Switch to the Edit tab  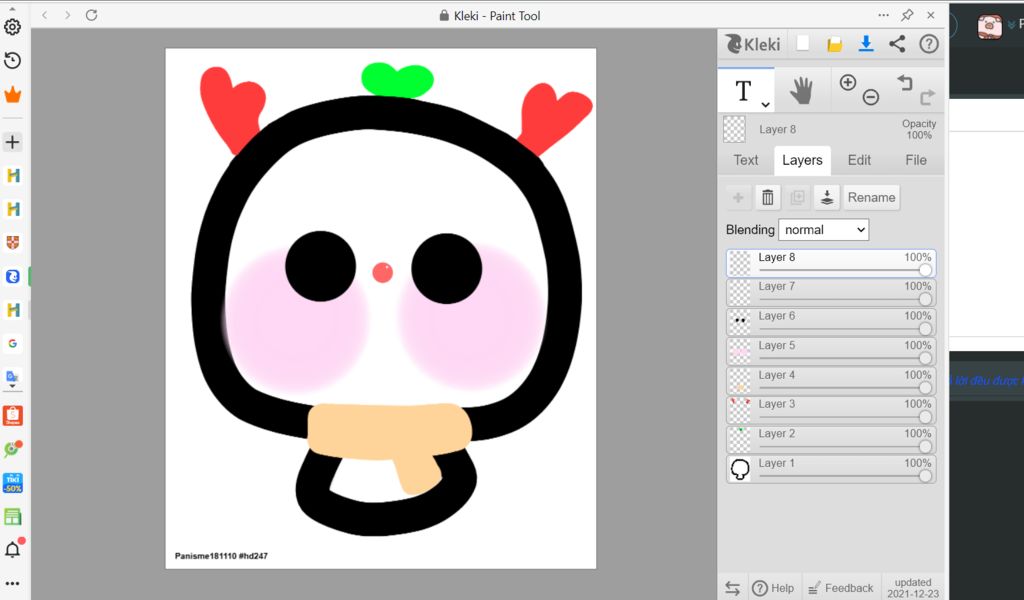click(859, 161)
